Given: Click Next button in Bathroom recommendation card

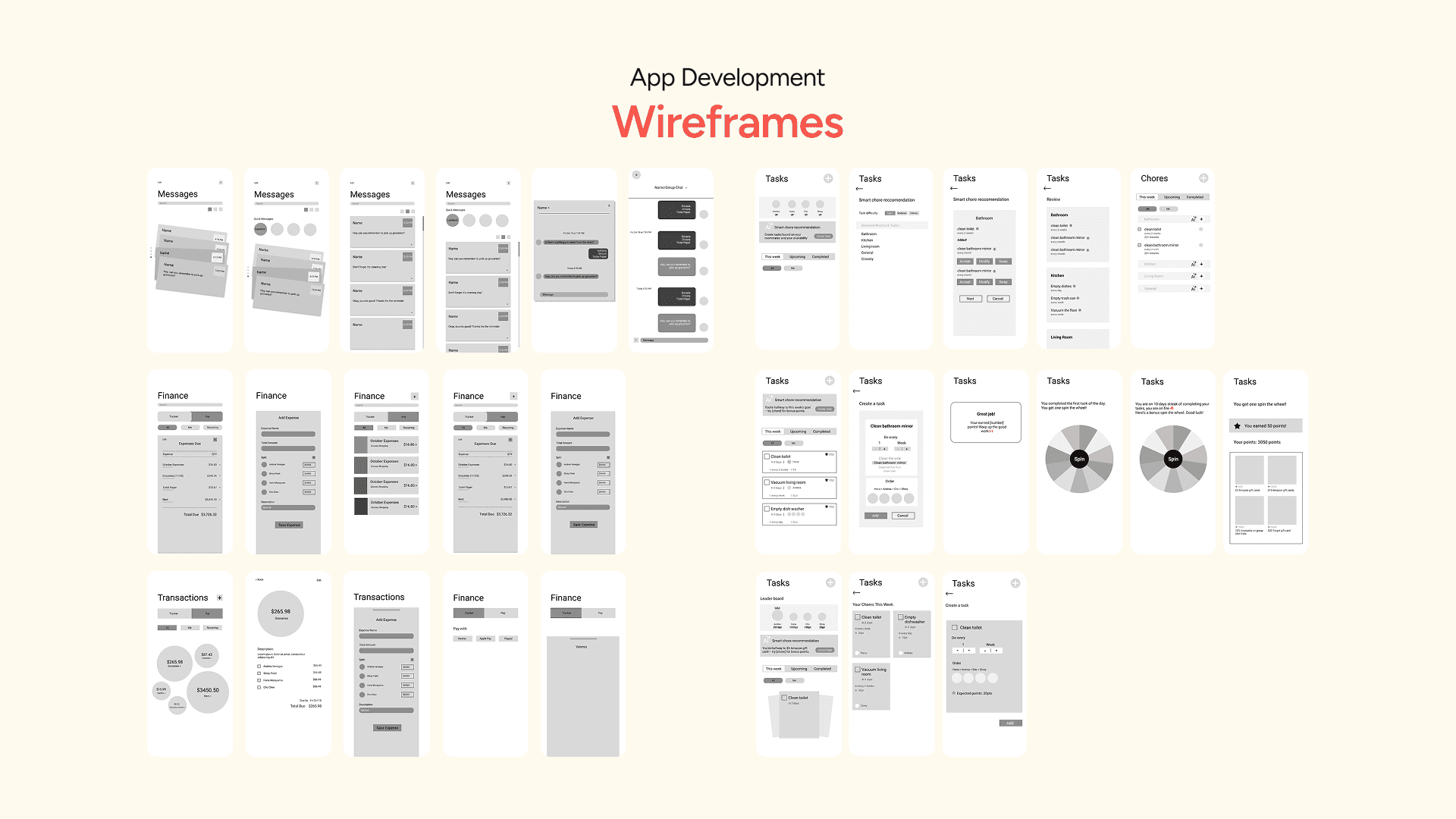Looking at the screenshot, I should (x=970, y=299).
